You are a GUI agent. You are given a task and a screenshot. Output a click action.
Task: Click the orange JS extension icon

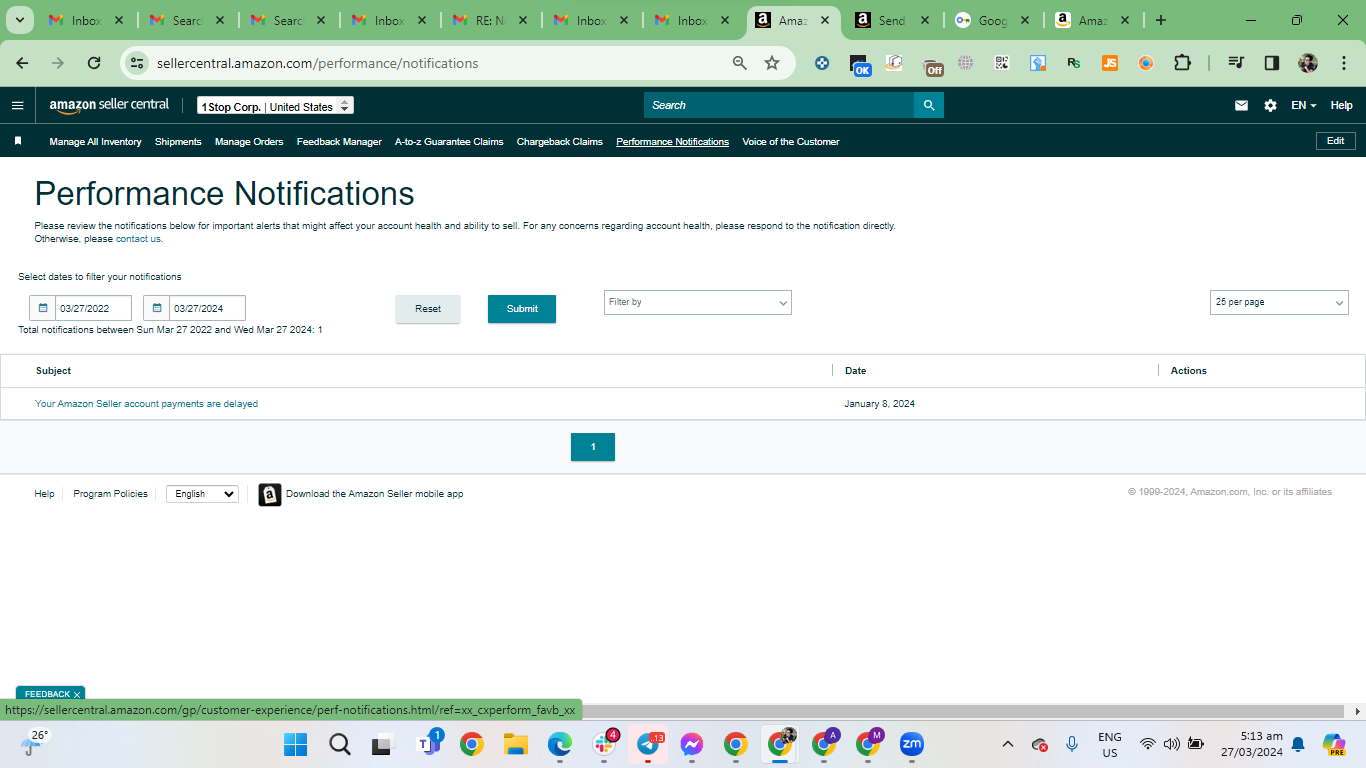pos(1110,63)
